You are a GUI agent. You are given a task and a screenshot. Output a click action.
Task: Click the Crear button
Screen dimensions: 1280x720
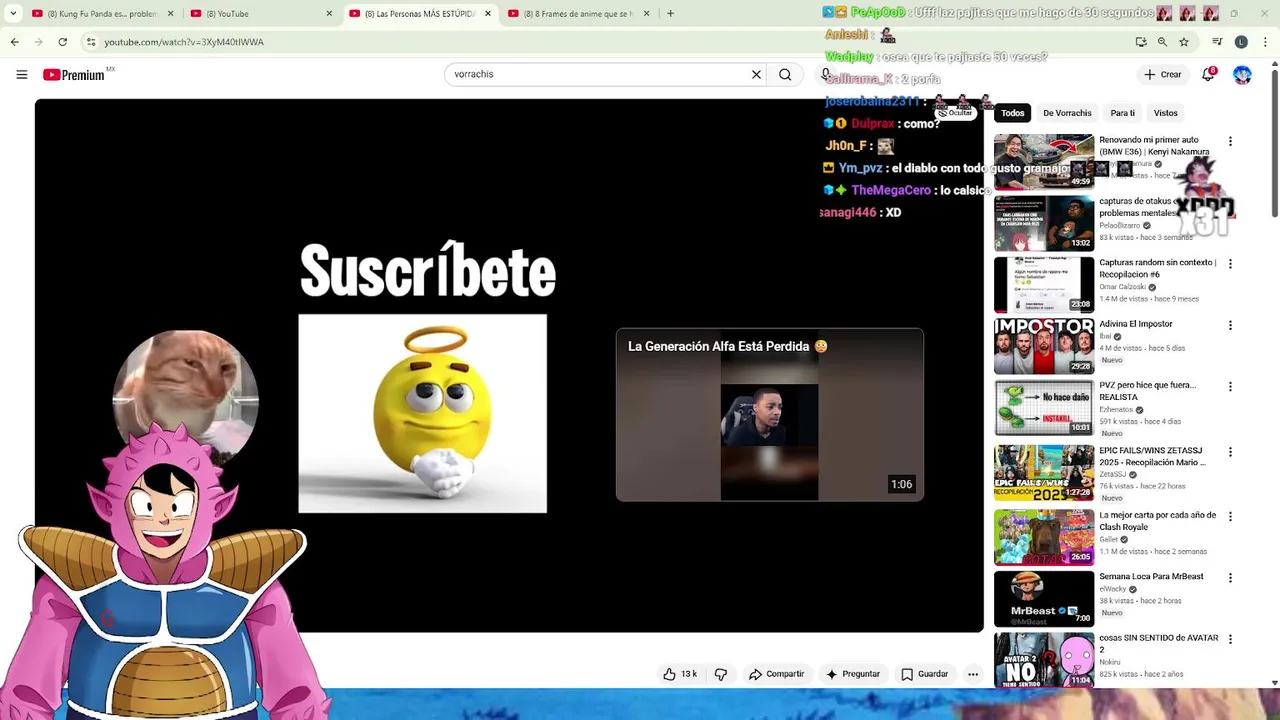click(1163, 74)
